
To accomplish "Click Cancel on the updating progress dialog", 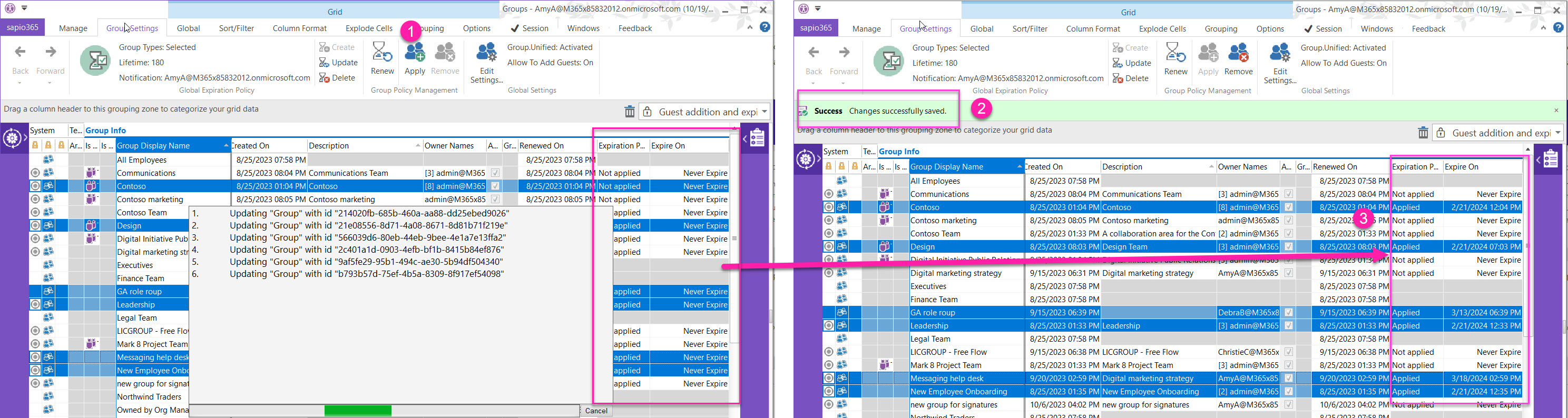I will pyautogui.click(x=596, y=411).
